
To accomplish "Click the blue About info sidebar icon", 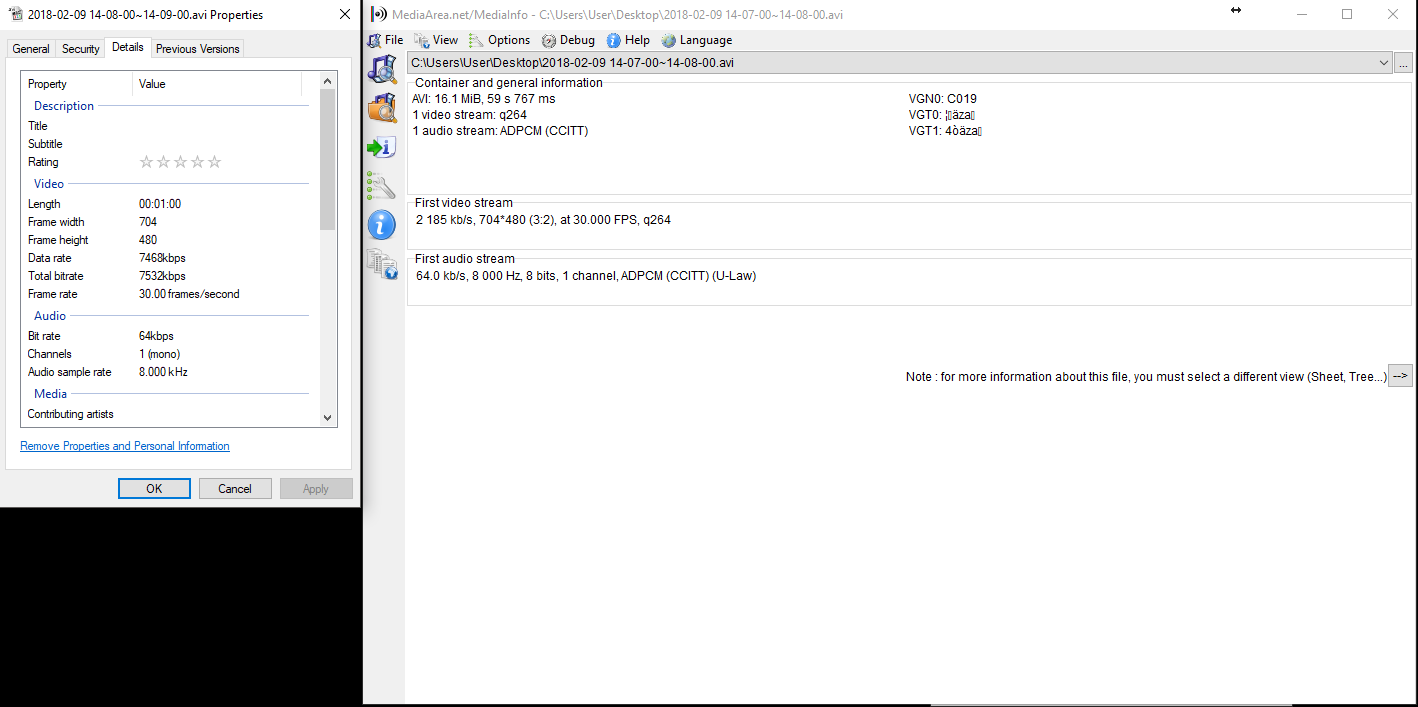I will coord(382,224).
